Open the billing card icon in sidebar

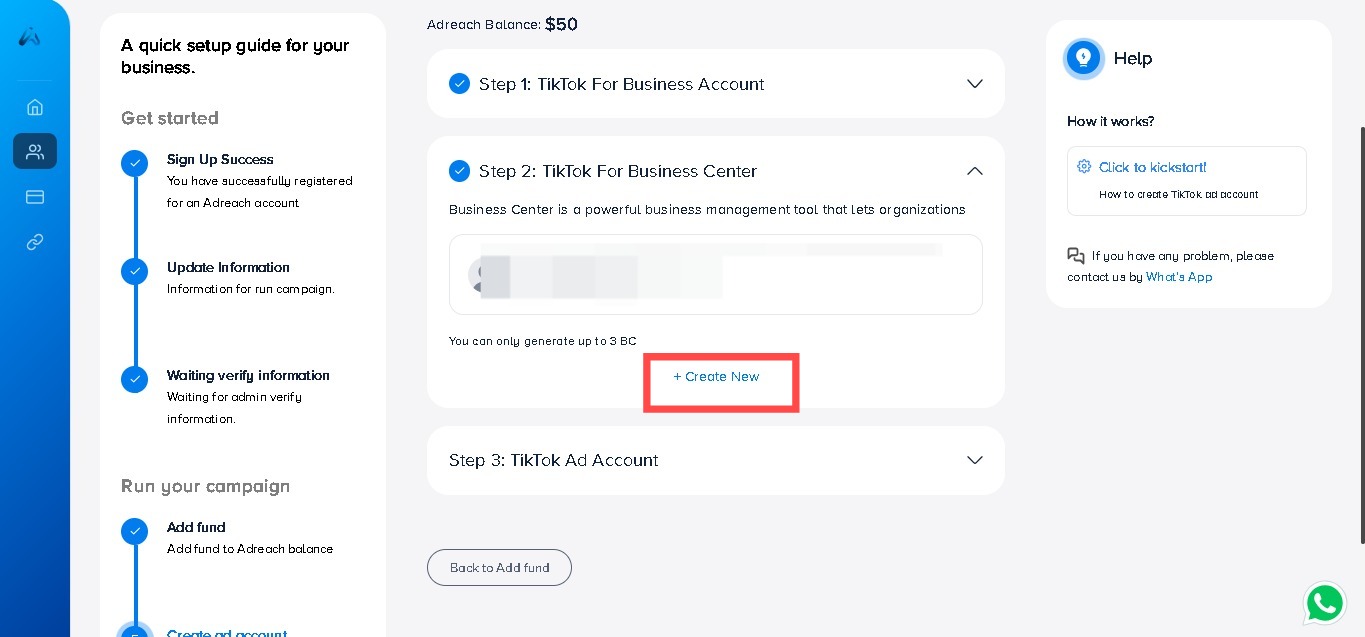click(35, 197)
